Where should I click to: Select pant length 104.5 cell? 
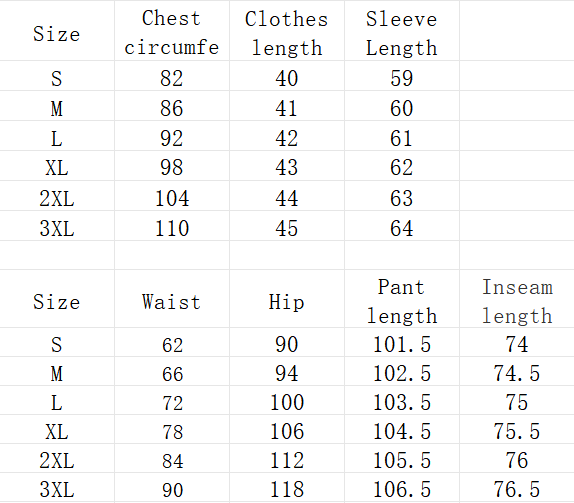(x=402, y=429)
